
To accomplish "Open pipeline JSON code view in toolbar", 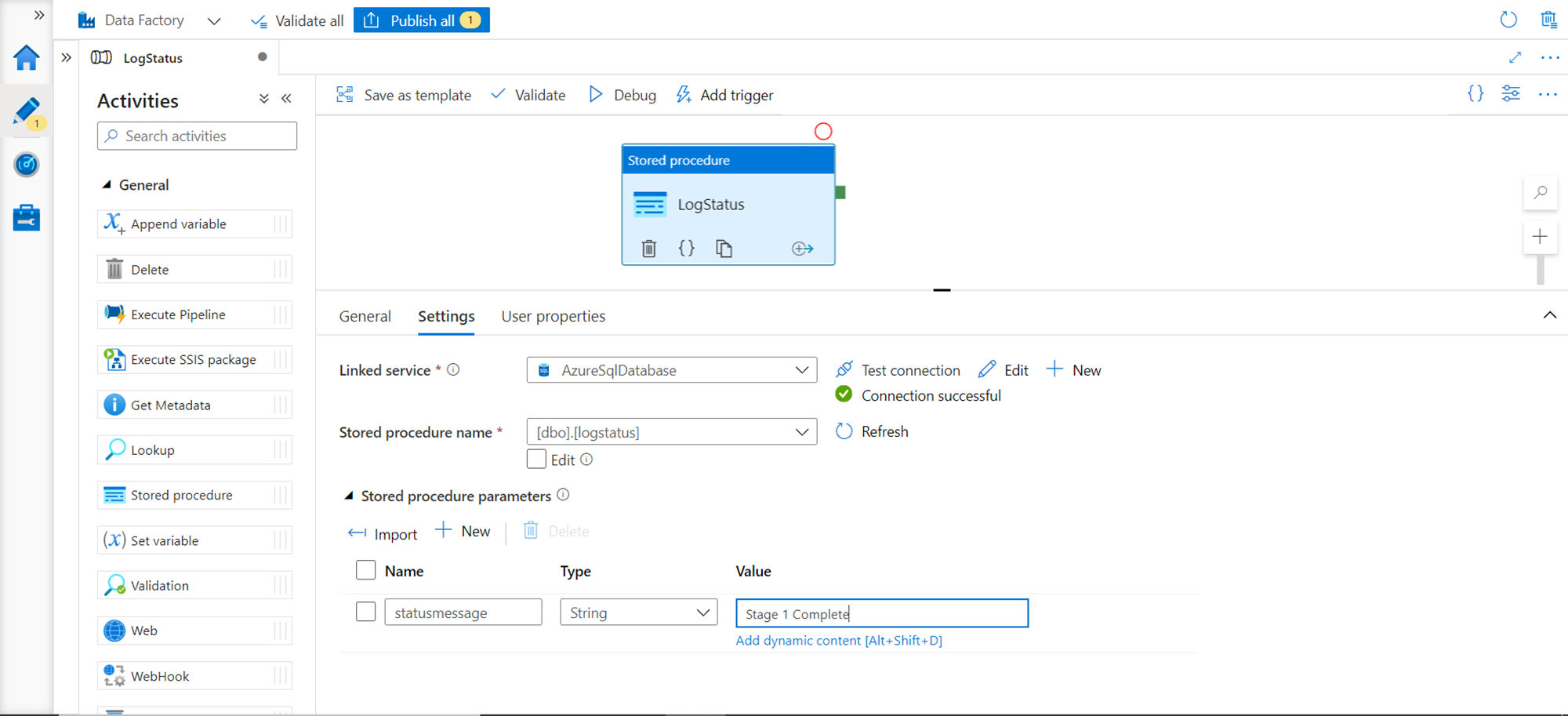I will (1475, 94).
